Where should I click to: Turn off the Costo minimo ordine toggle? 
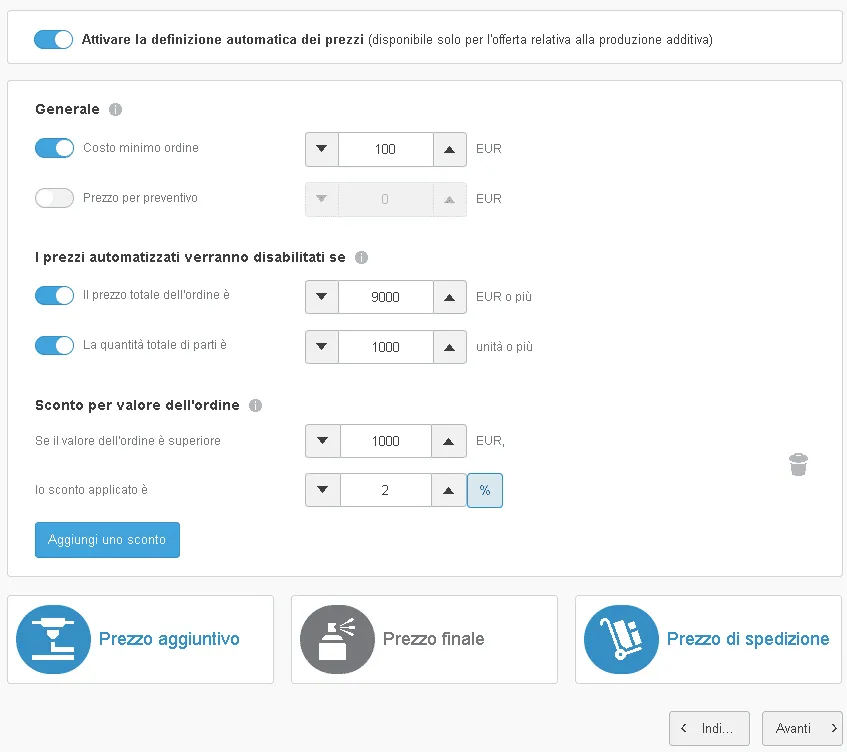[x=55, y=147]
